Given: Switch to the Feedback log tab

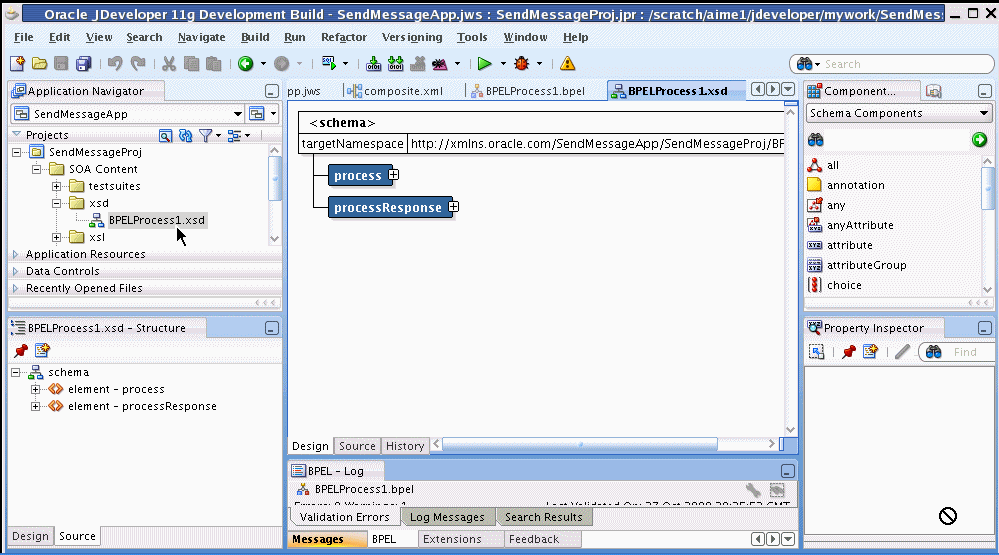Looking at the screenshot, I should (534, 539).
